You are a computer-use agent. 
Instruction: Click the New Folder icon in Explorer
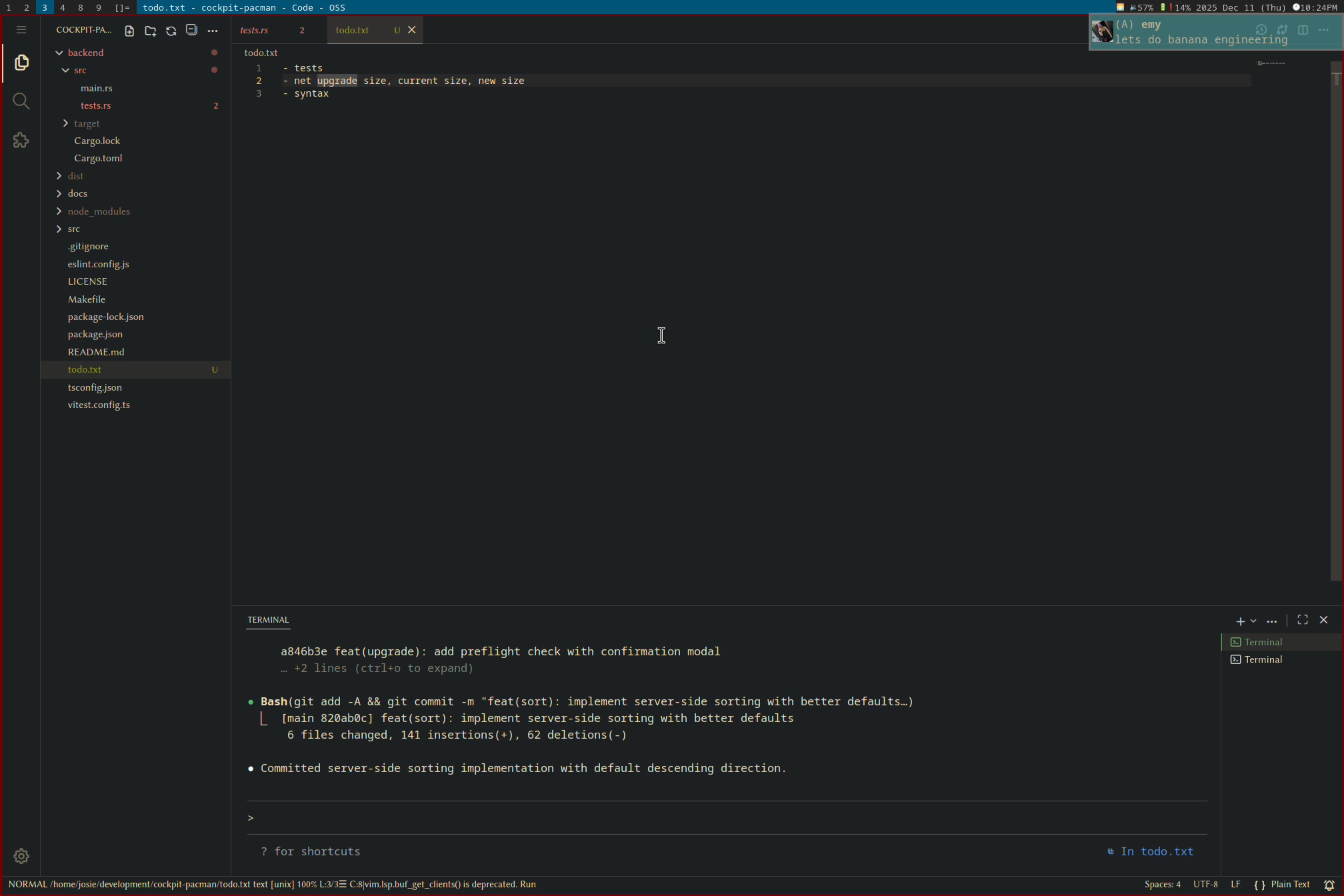(151, 31)
